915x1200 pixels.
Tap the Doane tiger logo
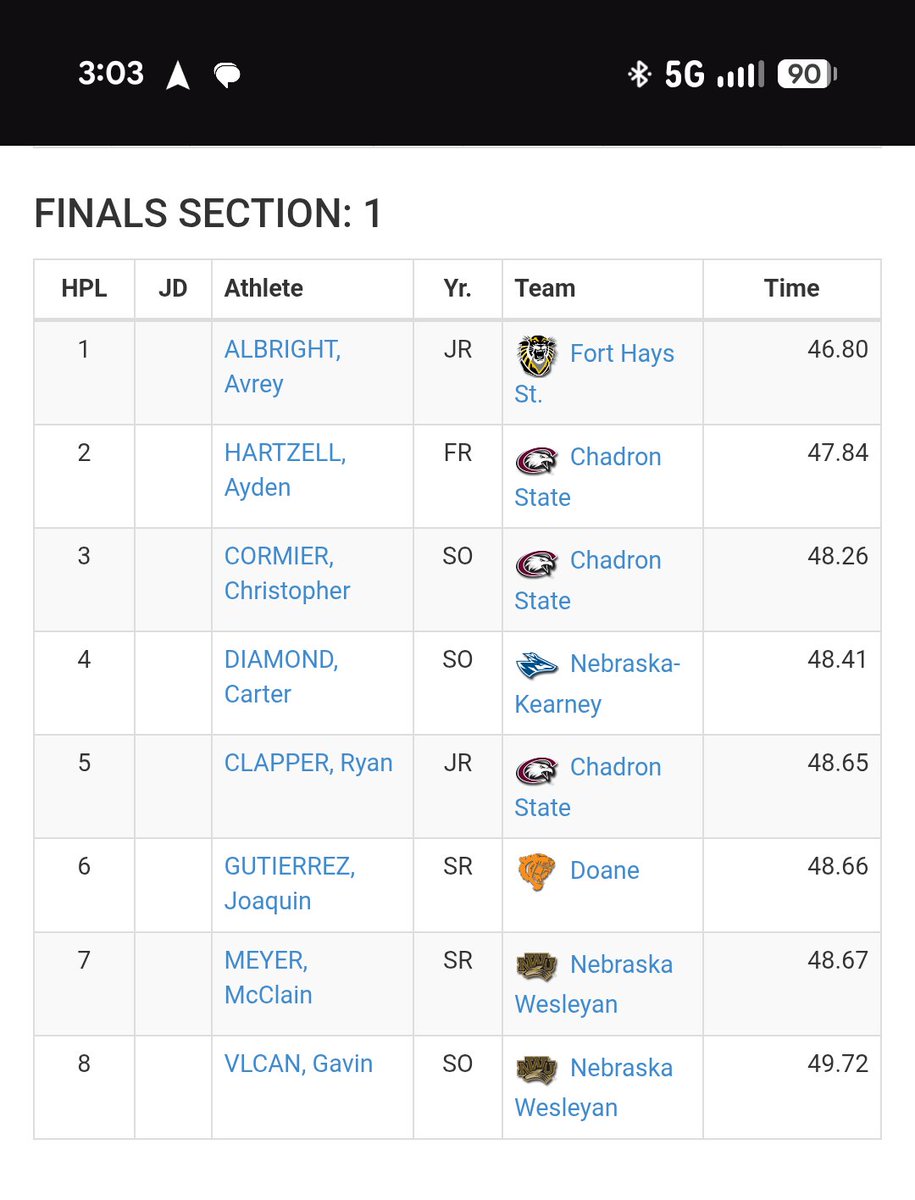tap(537, 872)
